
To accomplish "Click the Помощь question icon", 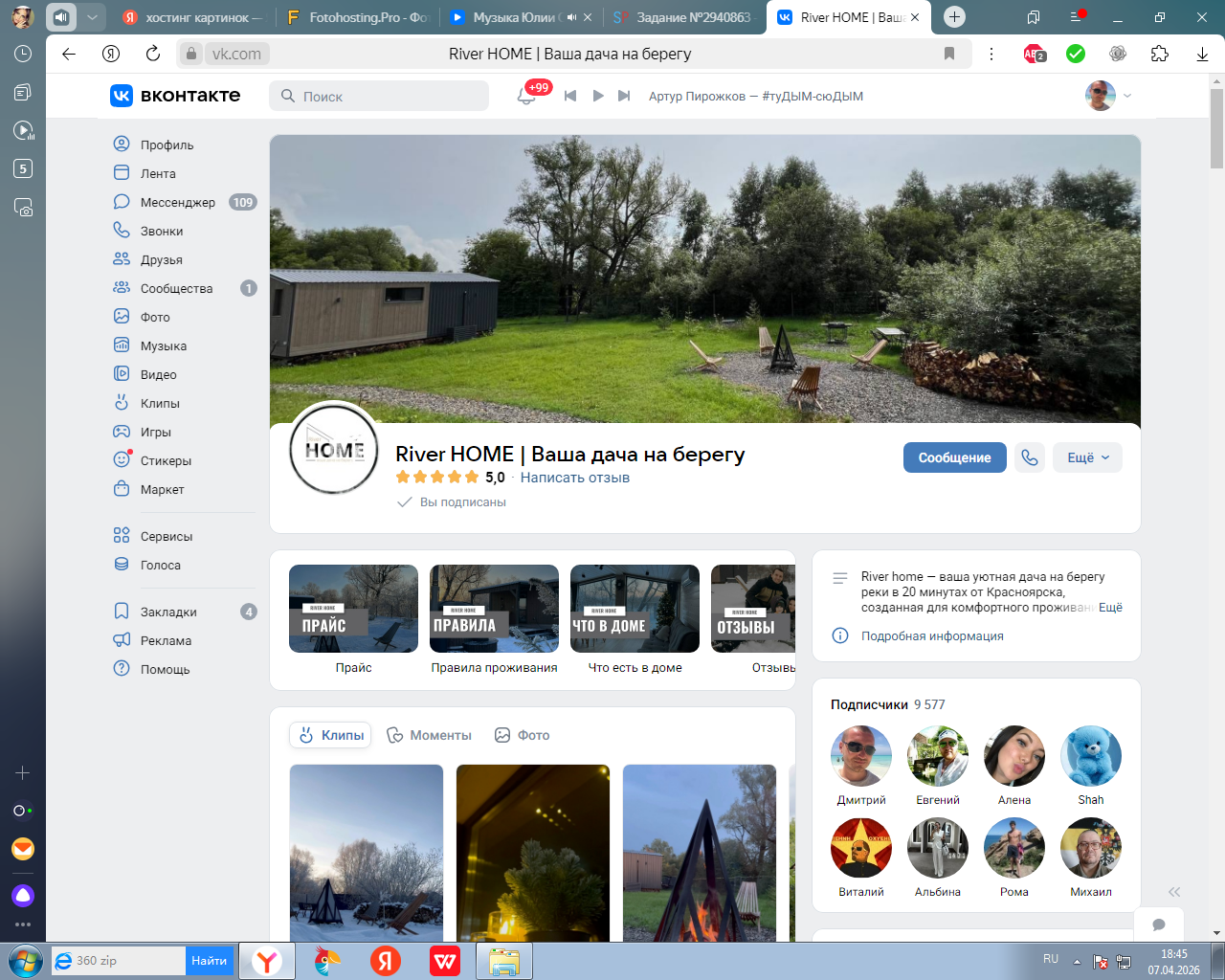I will [x=122, y=669].
